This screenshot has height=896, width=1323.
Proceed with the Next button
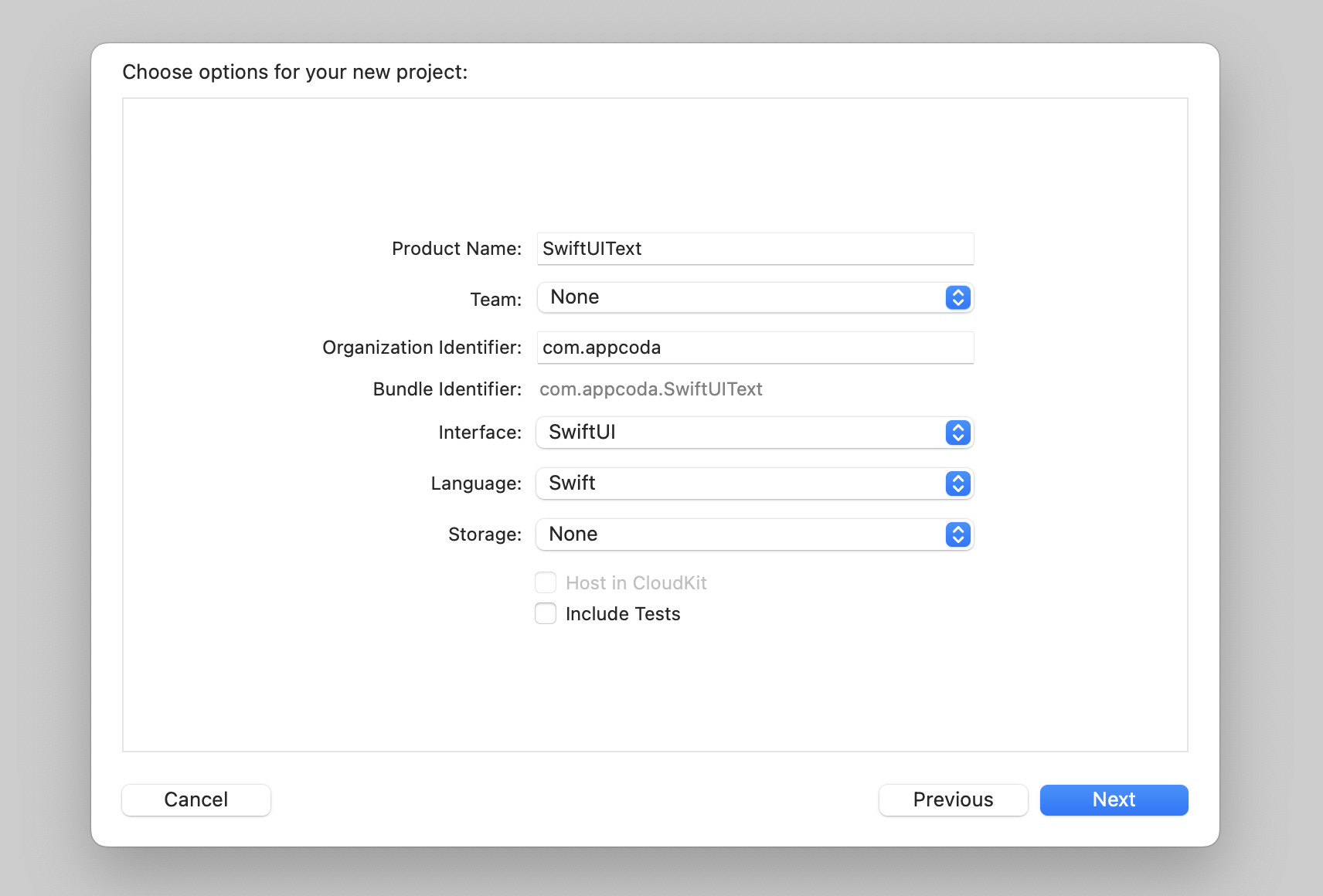click(1114, 799)
